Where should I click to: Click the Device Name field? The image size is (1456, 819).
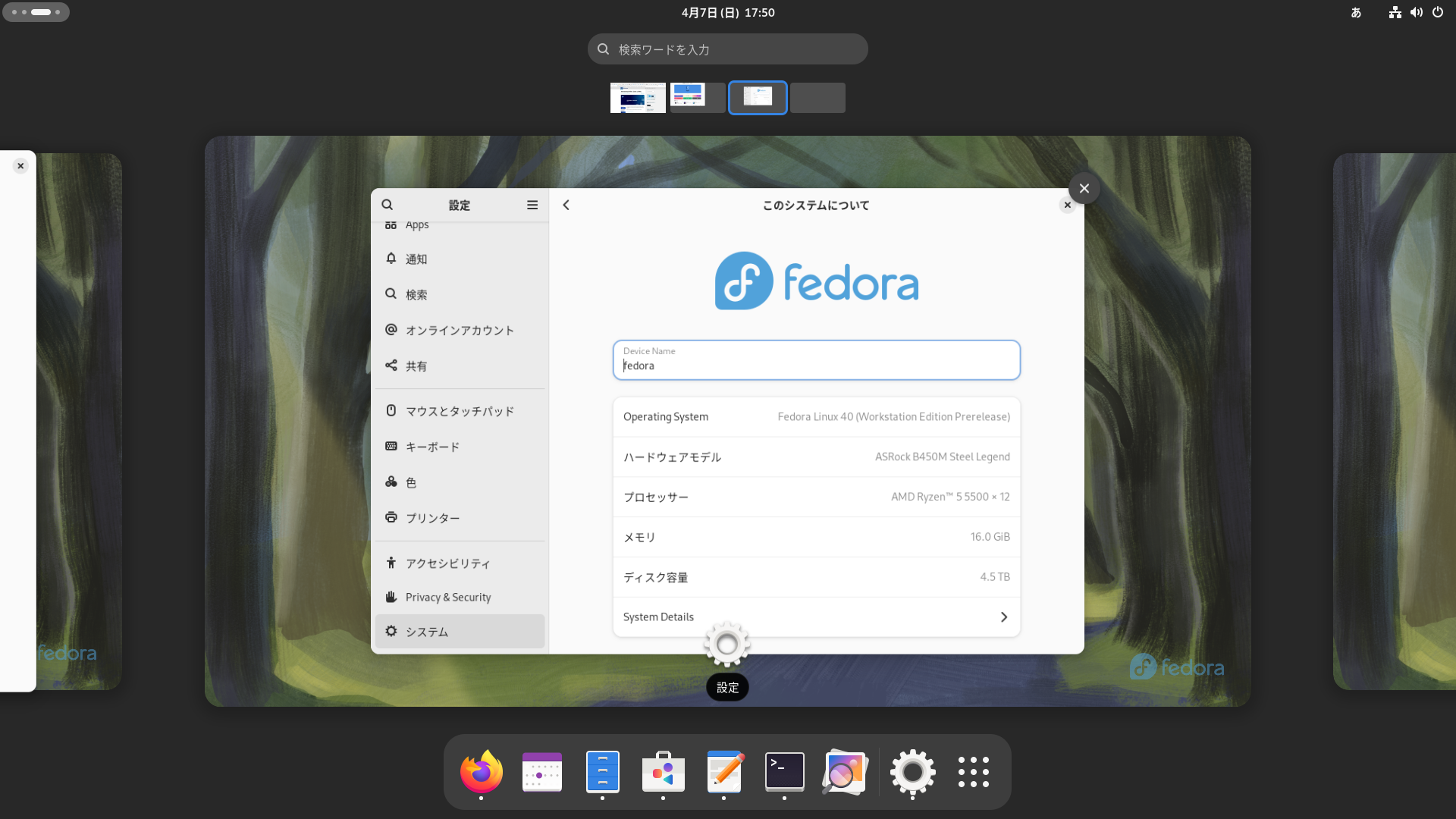click(x=817, y=360)
